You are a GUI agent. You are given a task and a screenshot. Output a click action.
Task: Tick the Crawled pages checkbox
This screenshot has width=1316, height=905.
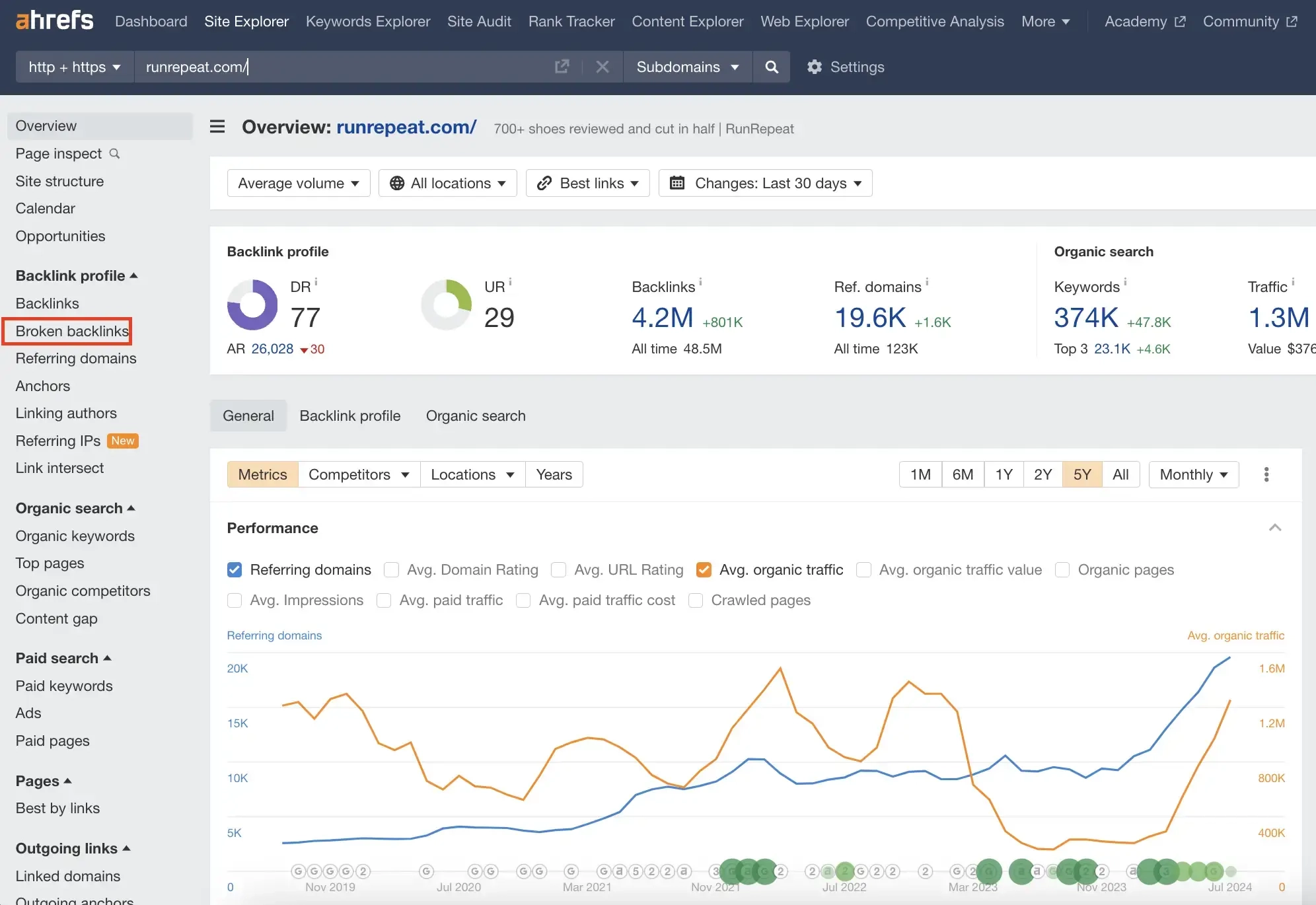coord(696,600)
